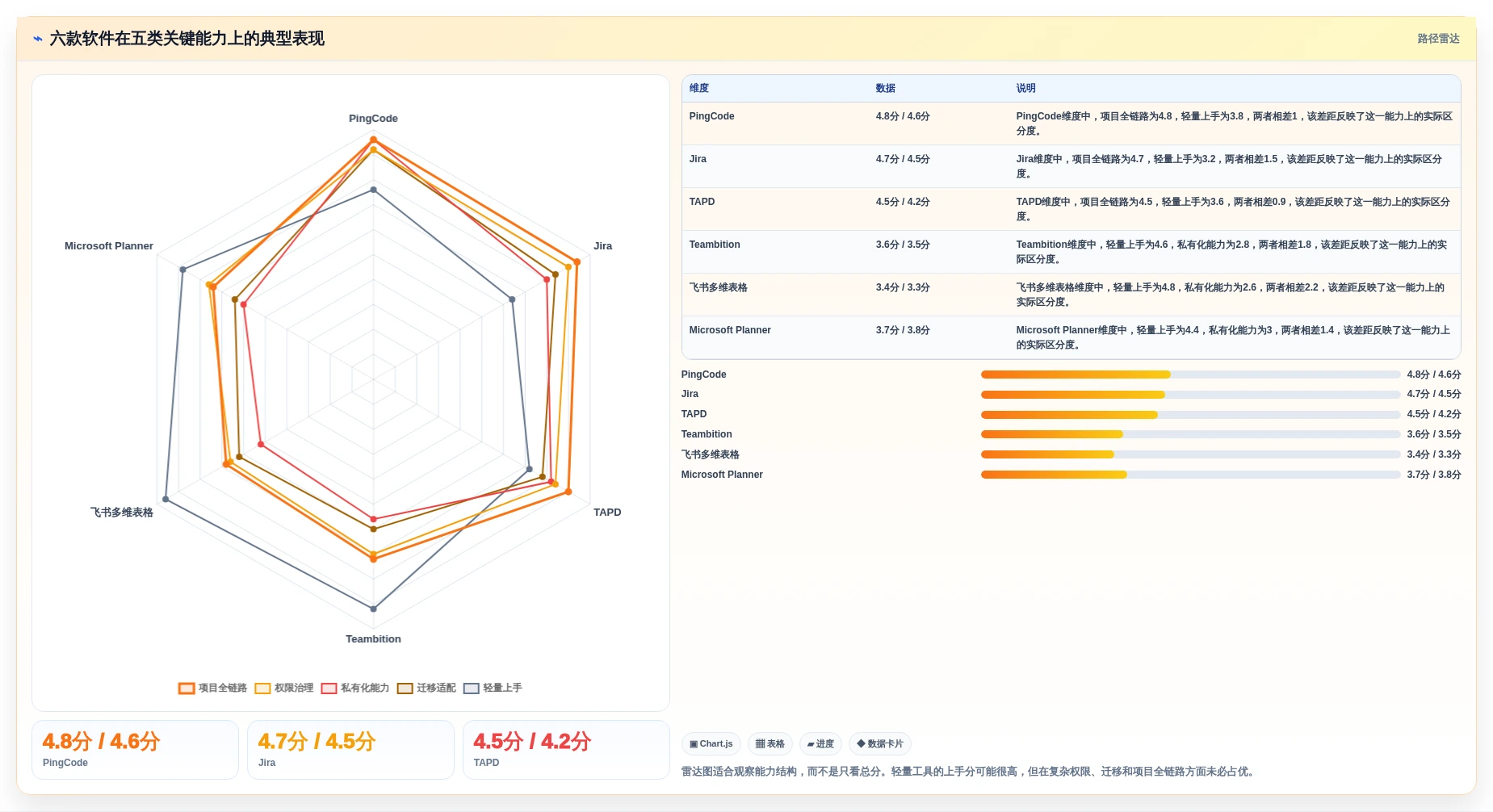The image size is (1493, 812).
Task: Click the 权限治理 legend label
Action: pos(294,689)
